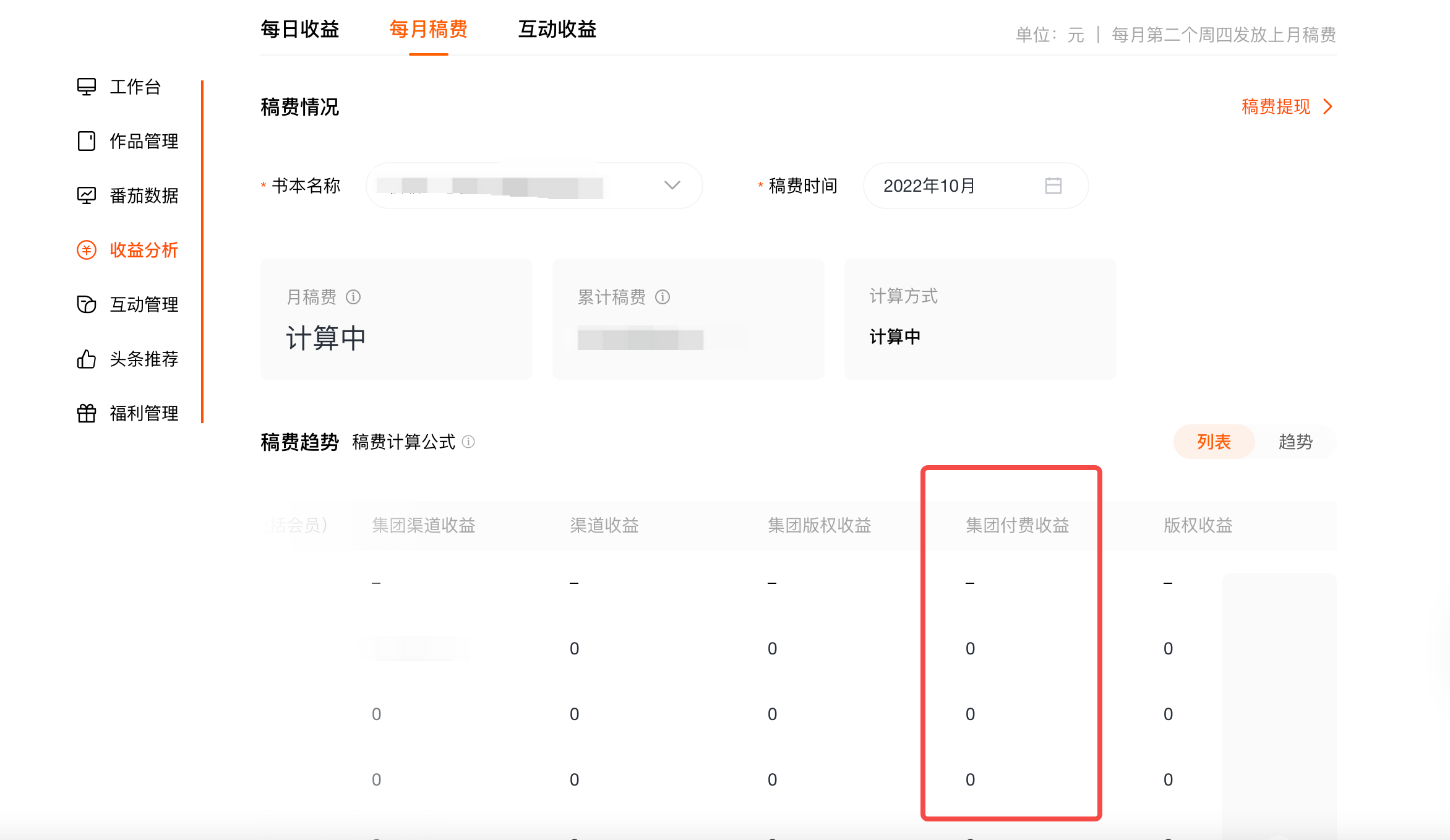Click the 互动管理 sidebar icon

[87, 304]
